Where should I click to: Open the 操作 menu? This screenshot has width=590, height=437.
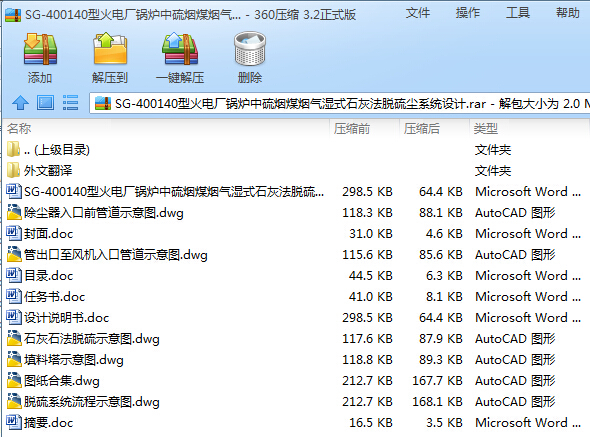(x=468, y=13)
